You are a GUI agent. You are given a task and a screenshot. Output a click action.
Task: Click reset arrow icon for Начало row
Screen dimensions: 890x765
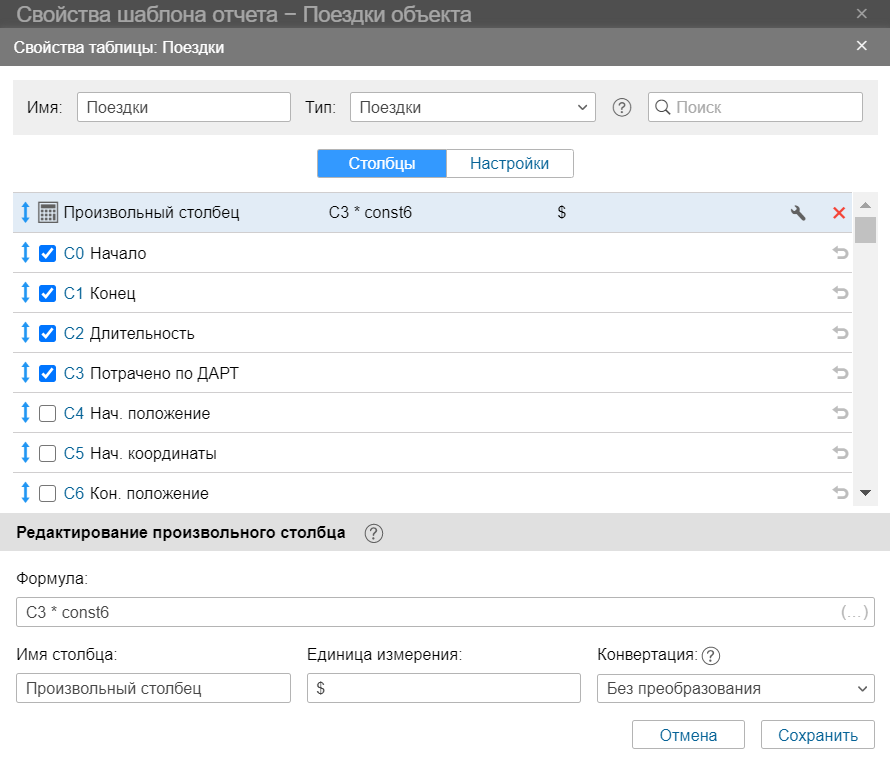[x=840, y=254]
